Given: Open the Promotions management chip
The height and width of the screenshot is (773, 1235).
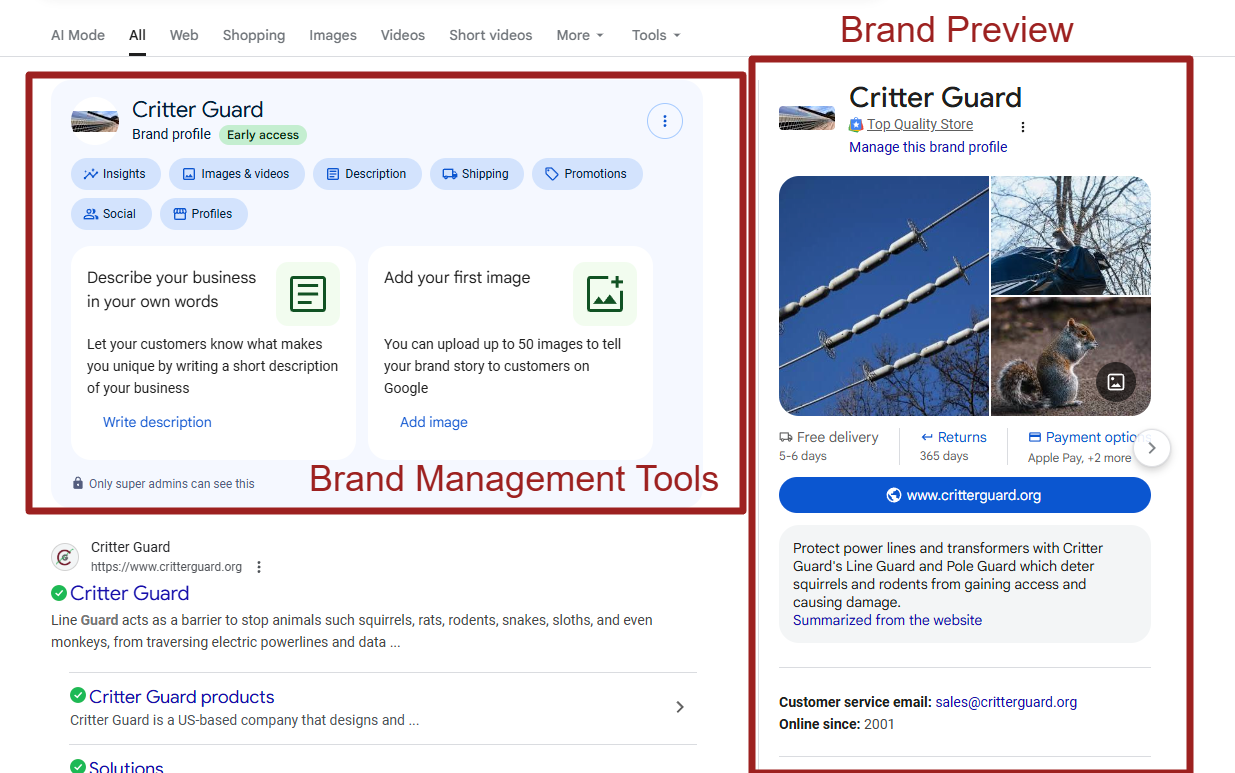Looking at the screenshot, I should point(587,173).
